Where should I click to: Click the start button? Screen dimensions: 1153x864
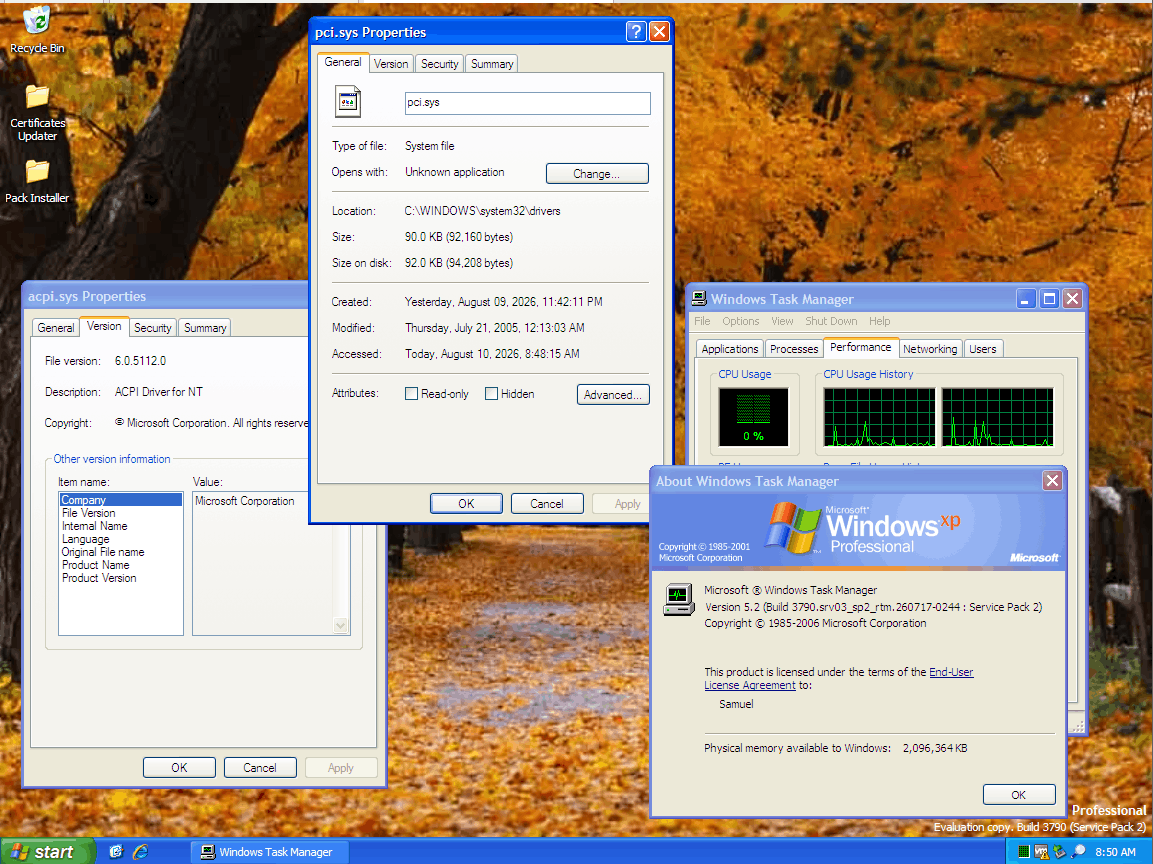coord(46,851)
